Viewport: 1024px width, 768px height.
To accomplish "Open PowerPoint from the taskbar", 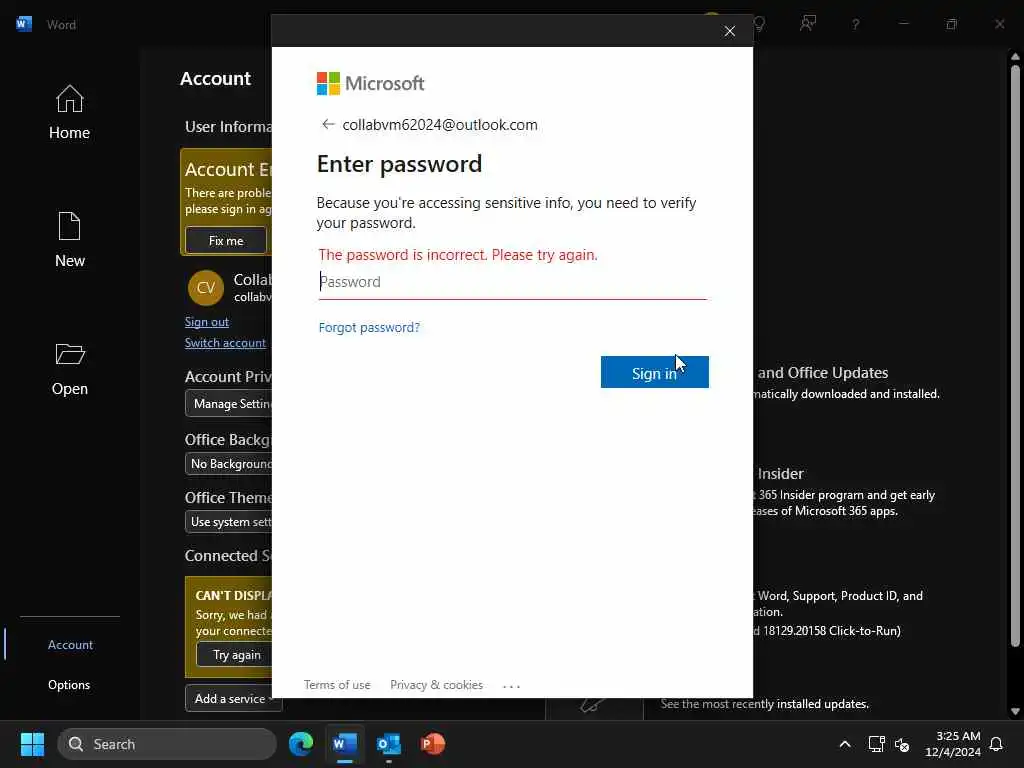I will click(x=432, y=744).
